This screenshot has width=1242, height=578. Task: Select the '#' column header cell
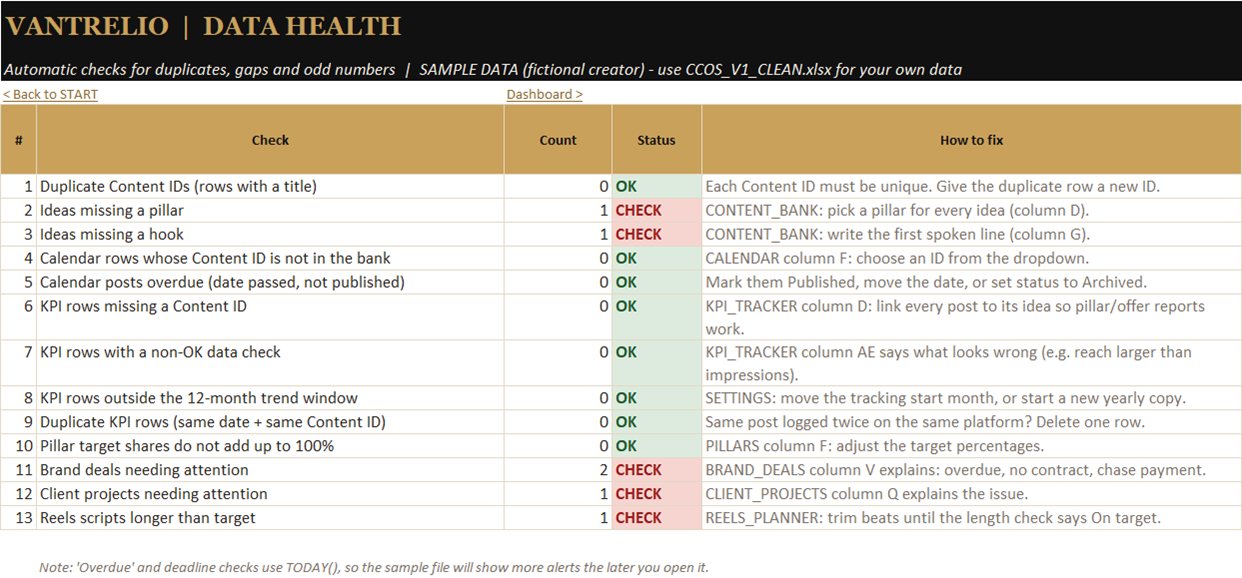tap(19, 140)
